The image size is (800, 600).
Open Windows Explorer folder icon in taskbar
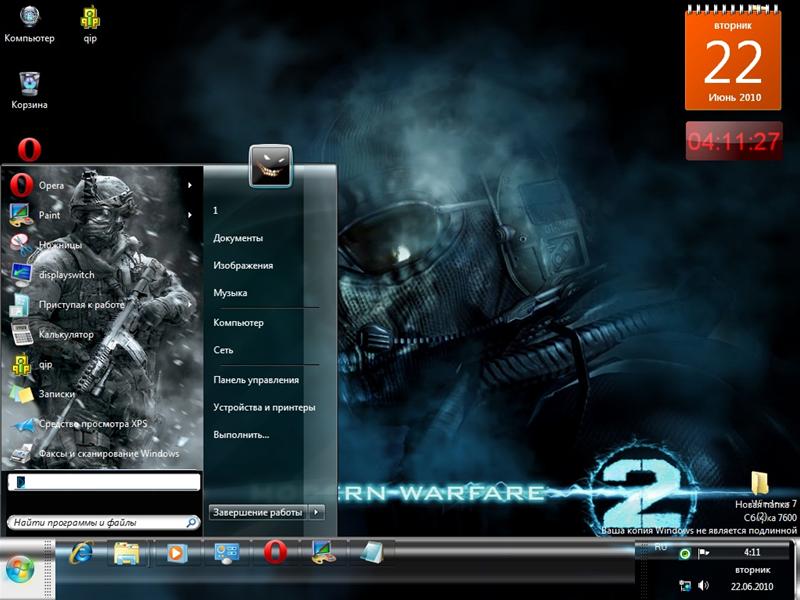click(127, 553)
